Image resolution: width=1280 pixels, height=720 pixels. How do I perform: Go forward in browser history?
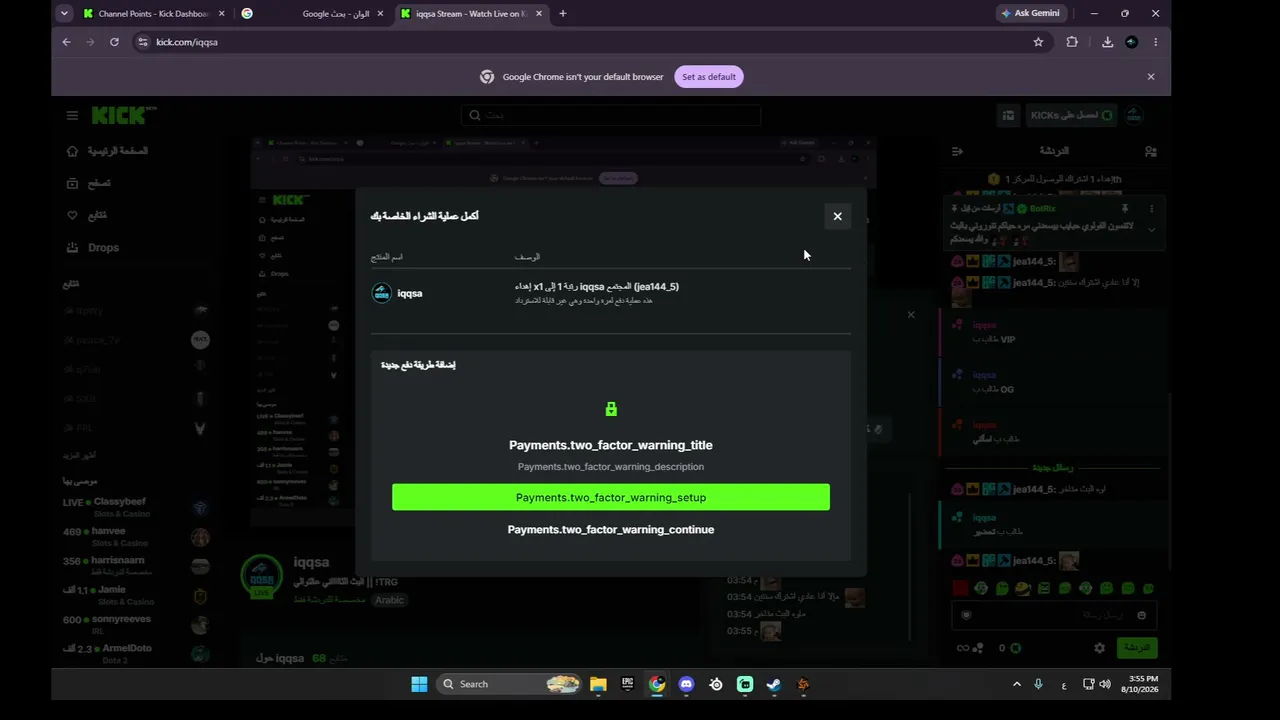[90, 42]
